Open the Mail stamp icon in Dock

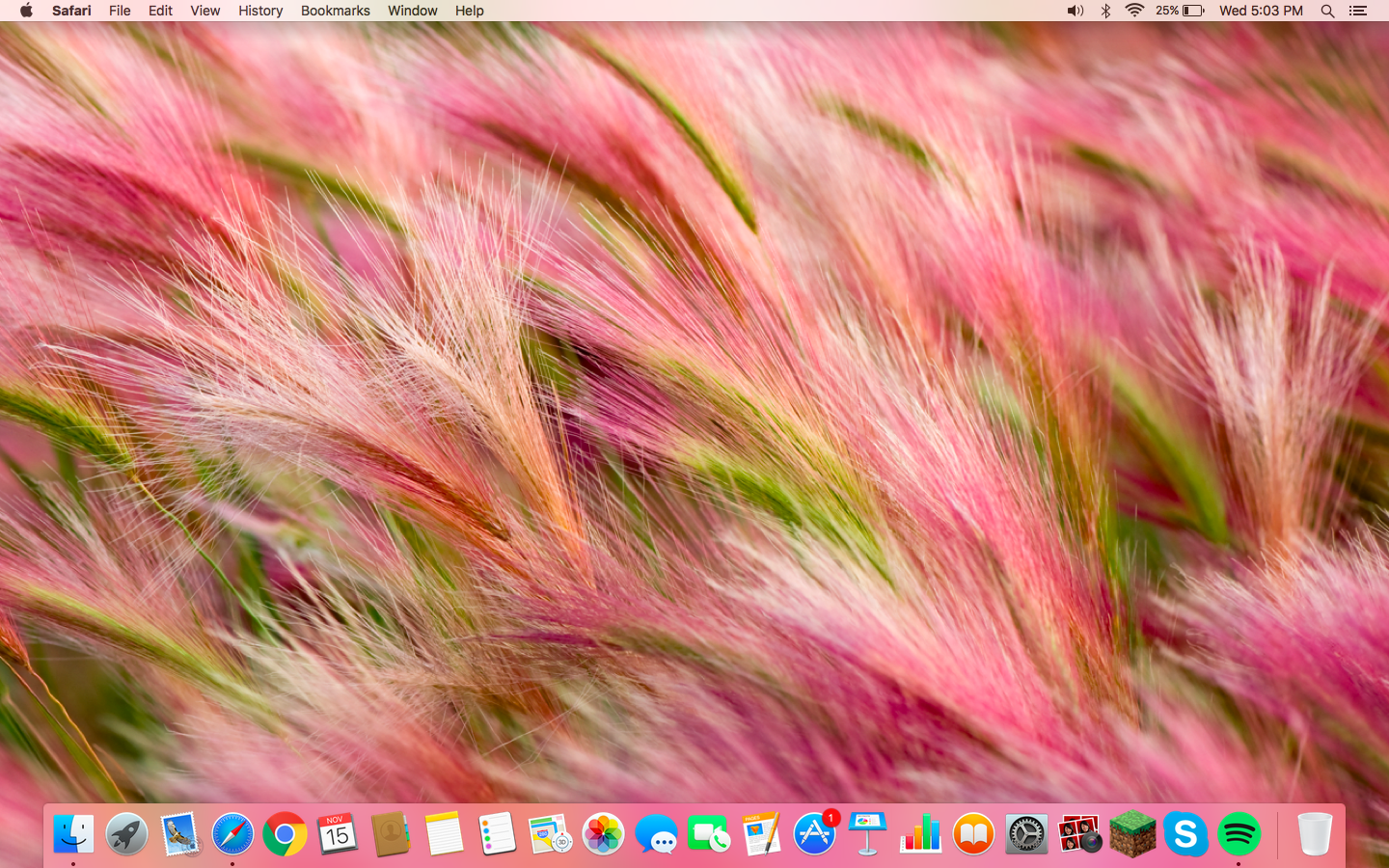tap(179, 834)
